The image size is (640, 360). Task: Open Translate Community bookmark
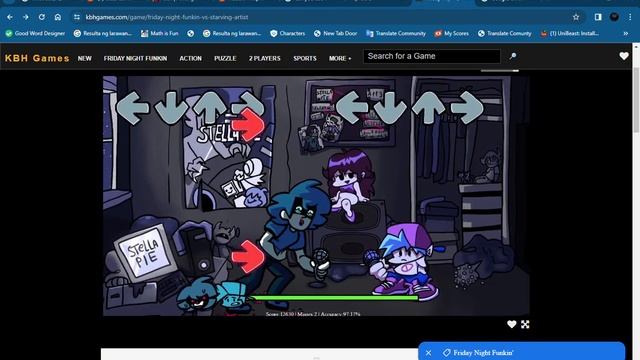coord(396,33)
